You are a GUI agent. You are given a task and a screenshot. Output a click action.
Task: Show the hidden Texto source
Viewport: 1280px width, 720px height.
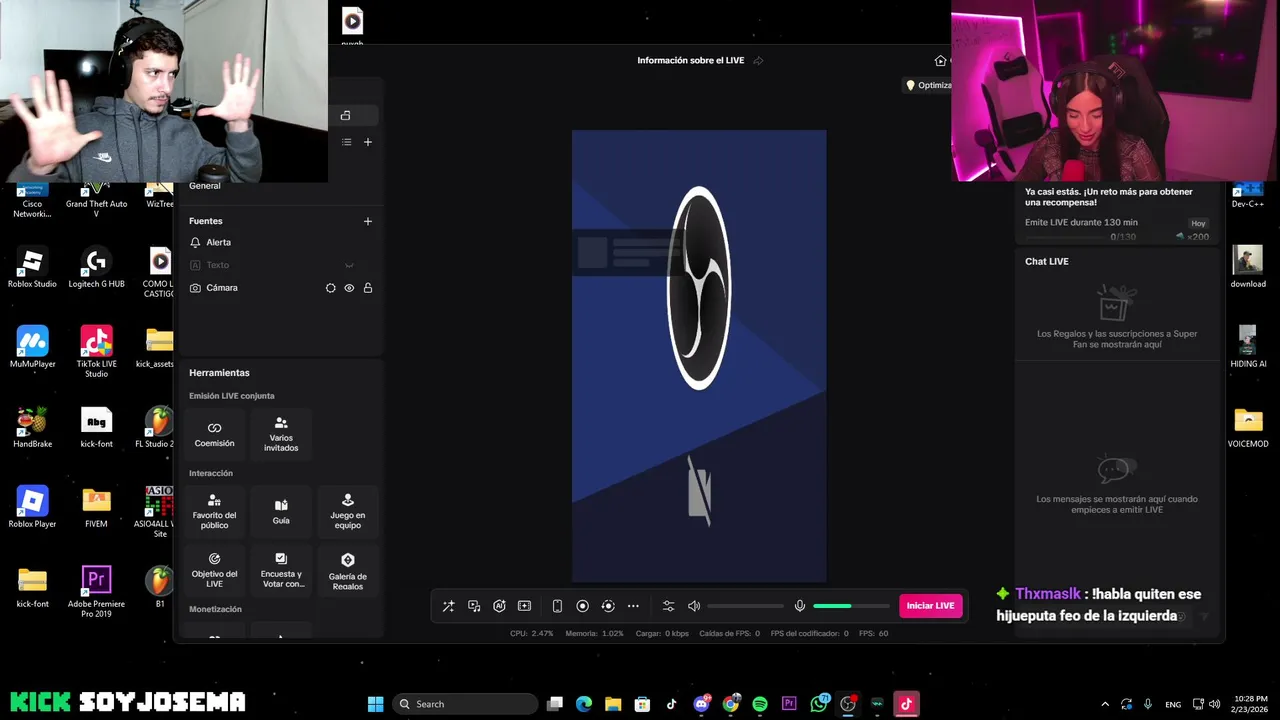[349, 265]
